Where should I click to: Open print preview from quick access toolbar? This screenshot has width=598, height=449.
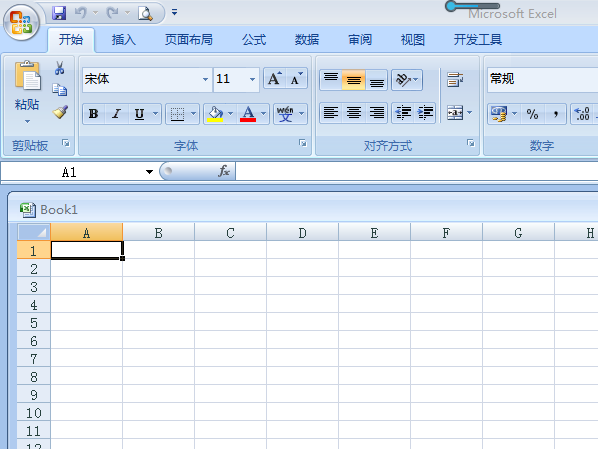(x=145, y=14)
